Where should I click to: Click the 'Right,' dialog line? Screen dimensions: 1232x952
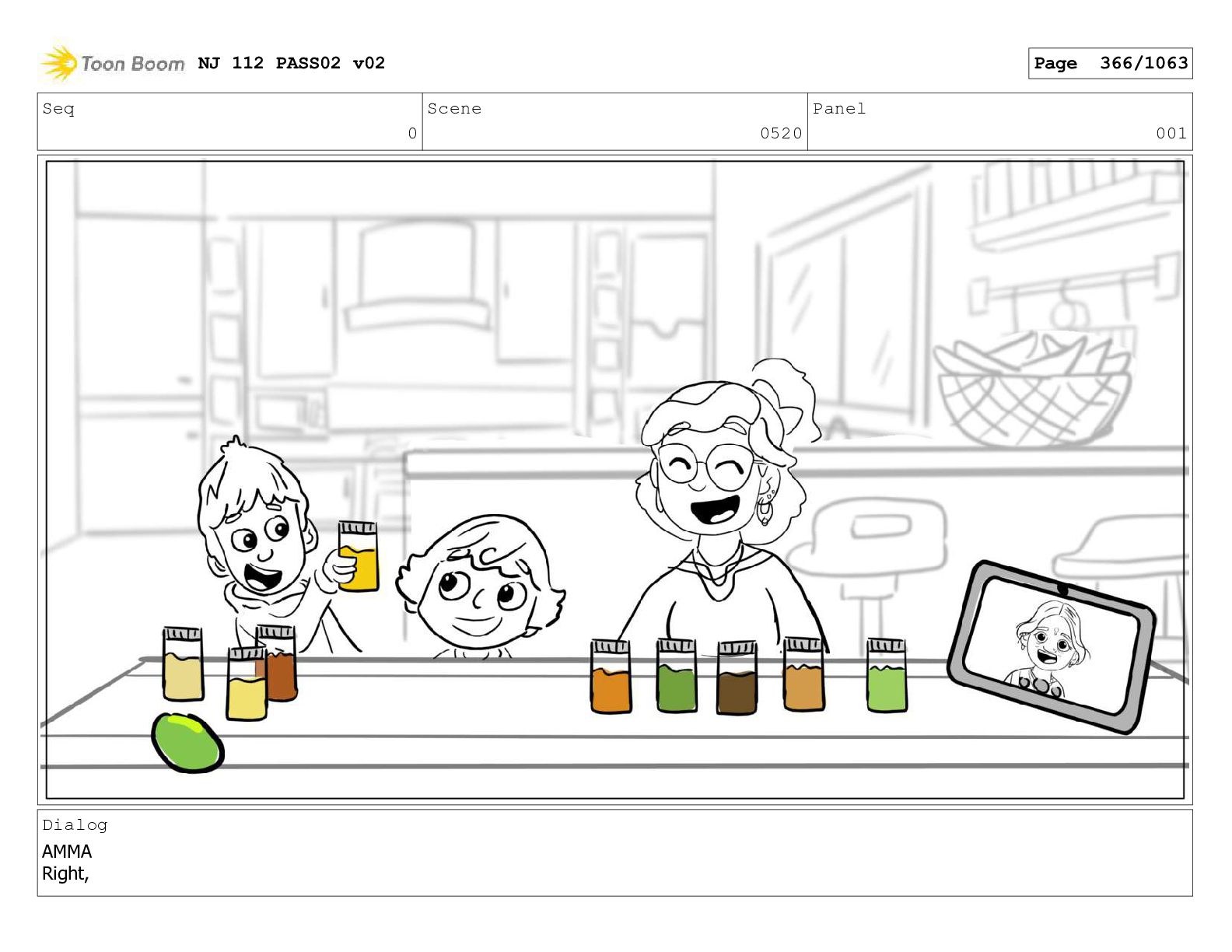pos(65,873)
